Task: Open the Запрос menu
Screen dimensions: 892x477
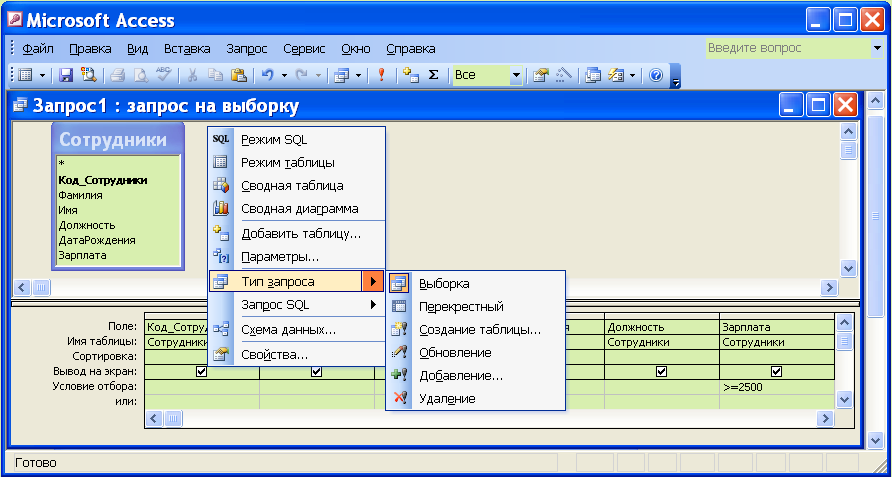Action: [x=247, y=49]
